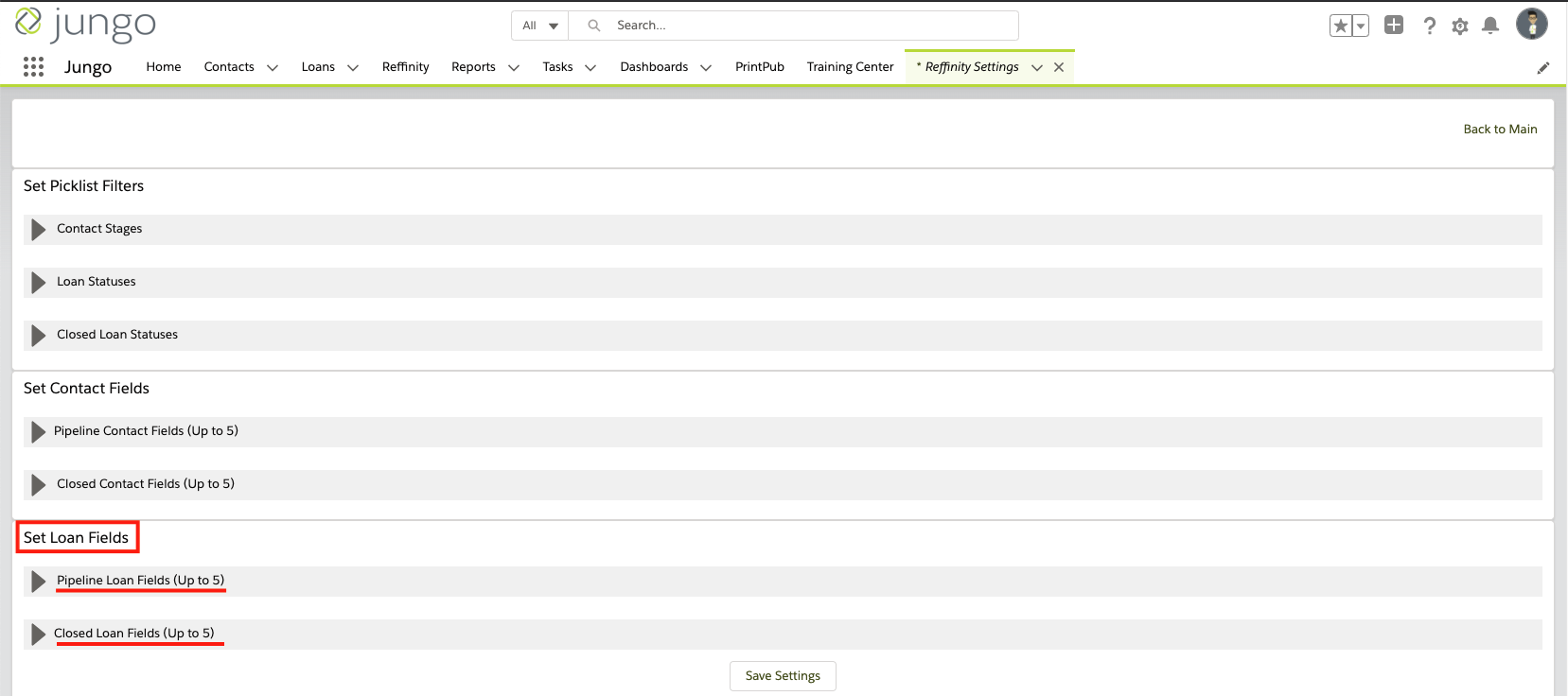
Task: Expand the Loan Statuses section
Action: 38,283
